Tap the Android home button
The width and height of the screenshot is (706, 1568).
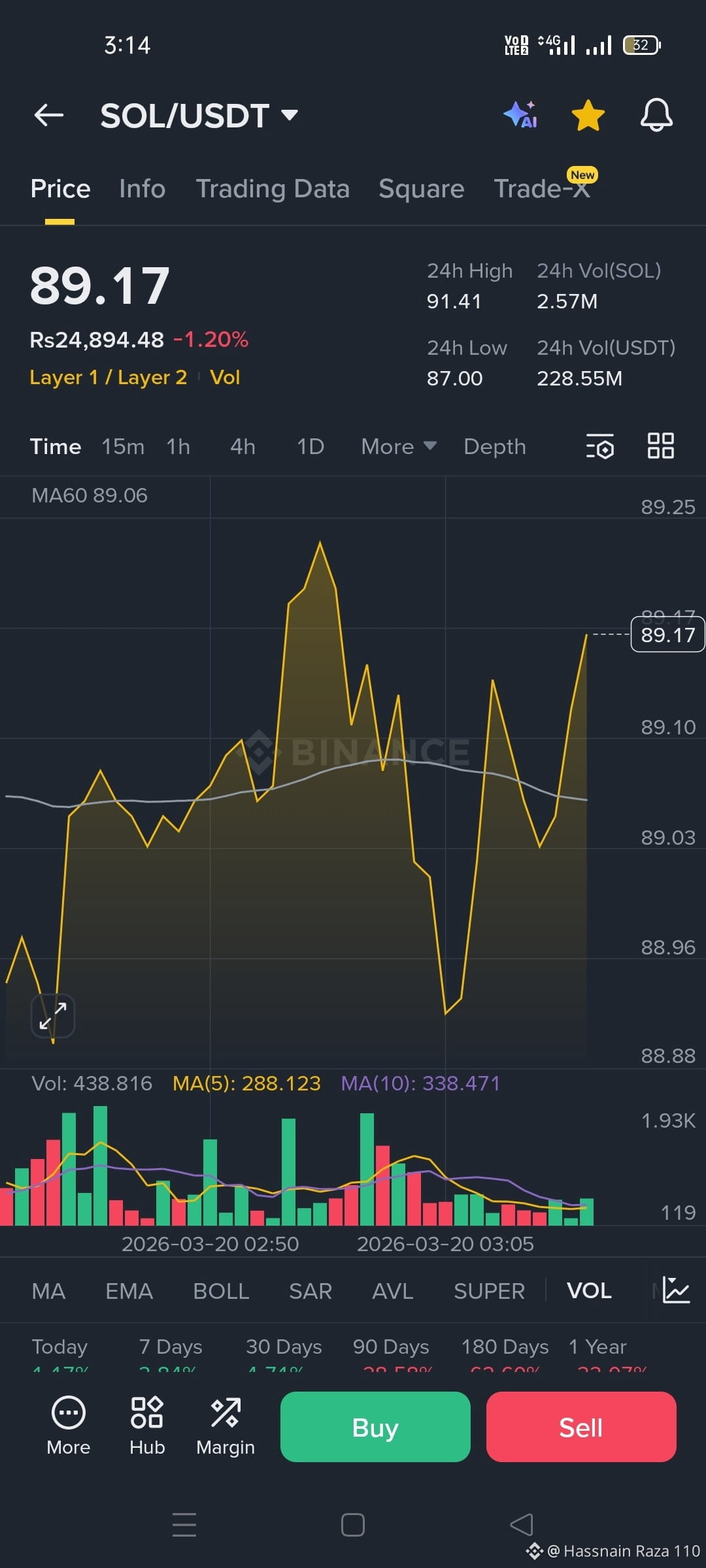[x=353, y=1525]
